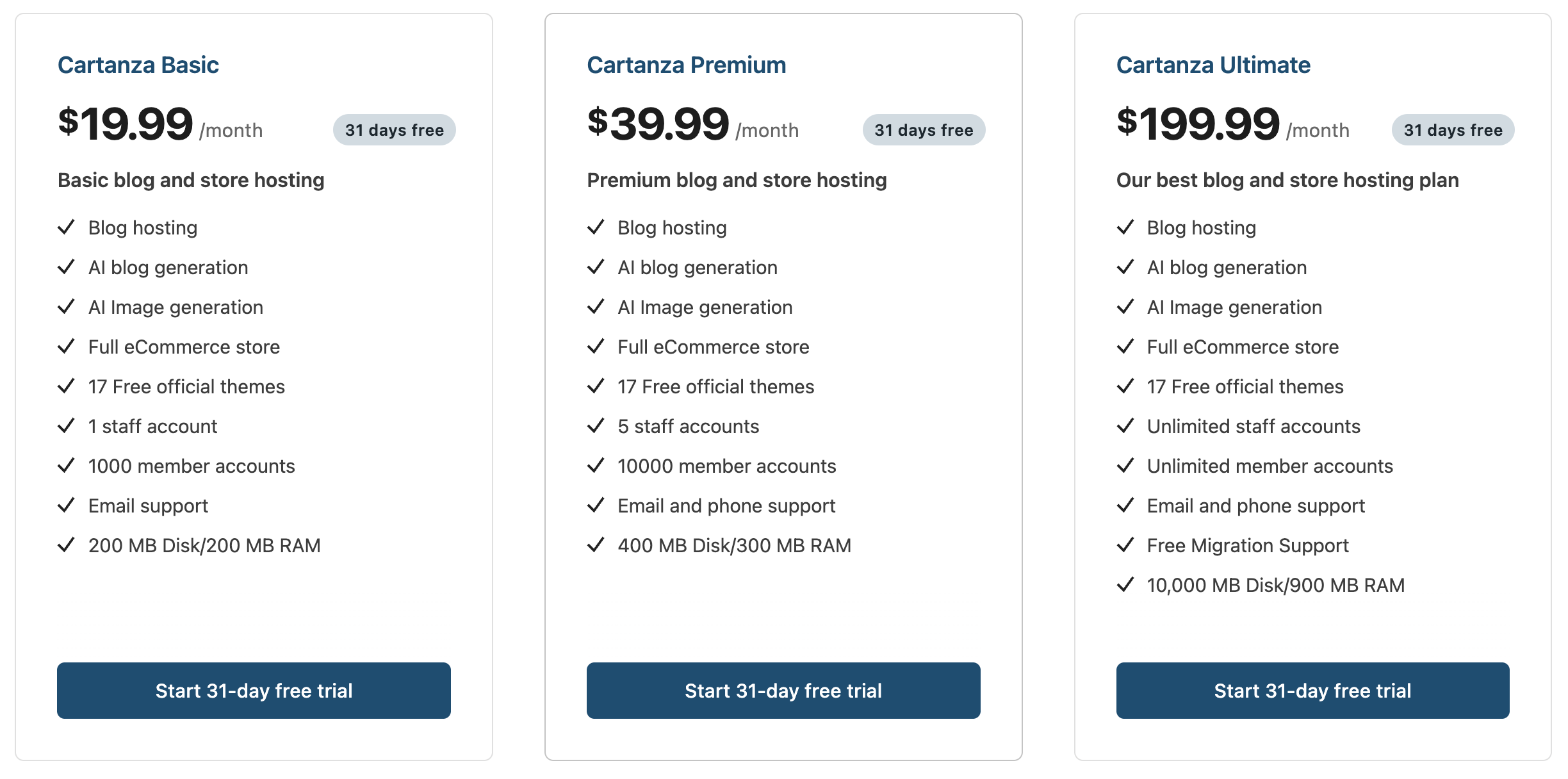This screenshot has height=779, width=1568.
Task: Click checkmark beside 400 MB Disk/300 MB RAM
Action: tap(596, 545)
